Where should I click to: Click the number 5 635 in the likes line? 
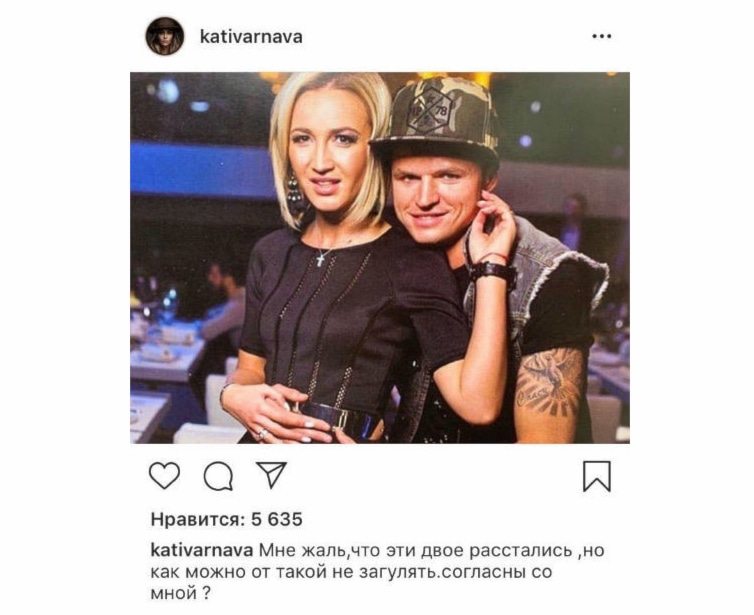point(277,520)
